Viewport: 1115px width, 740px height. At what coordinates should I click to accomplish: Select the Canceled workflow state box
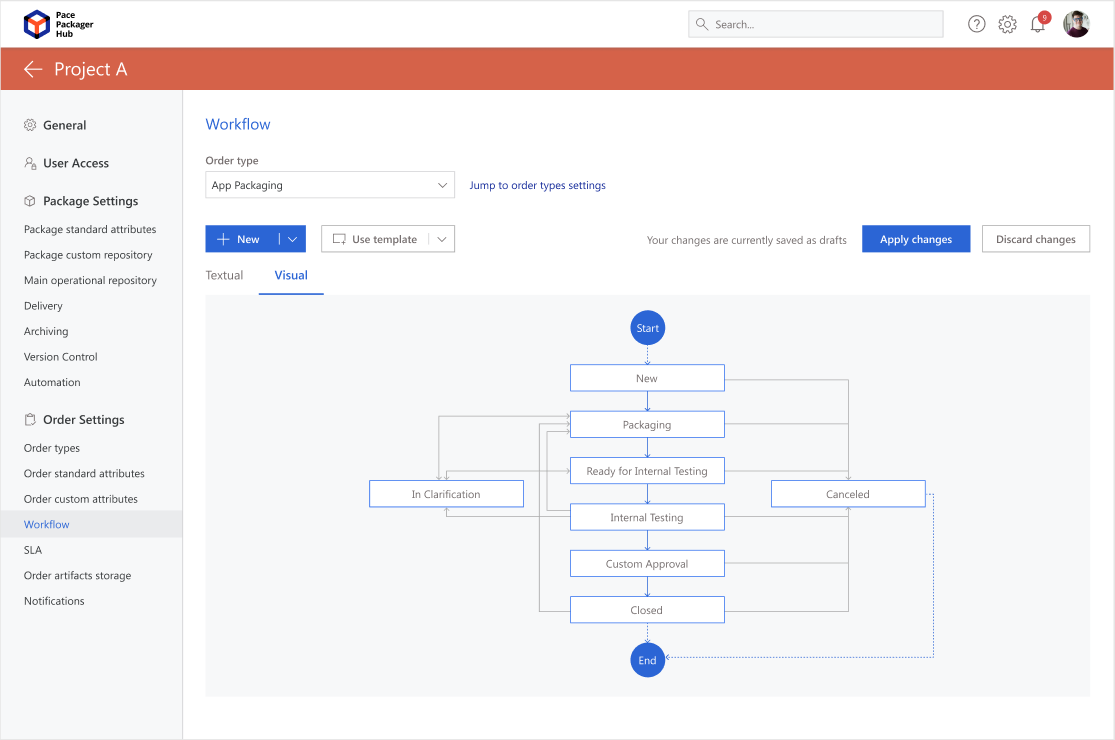(x=848, y=494)
